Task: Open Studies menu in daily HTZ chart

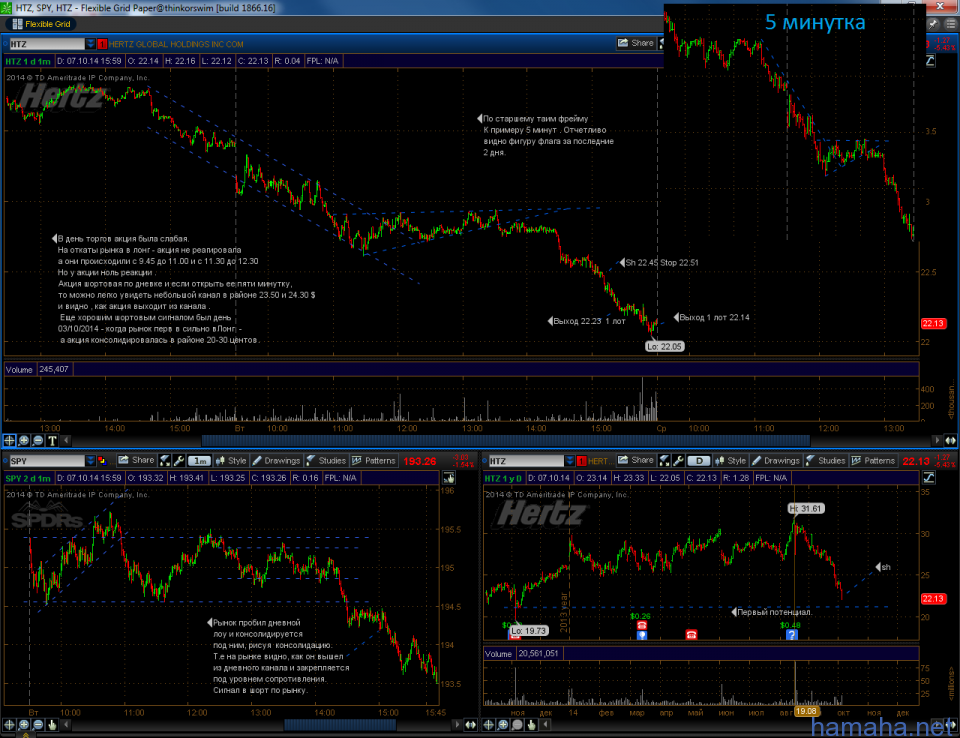Action: [826, 461]
